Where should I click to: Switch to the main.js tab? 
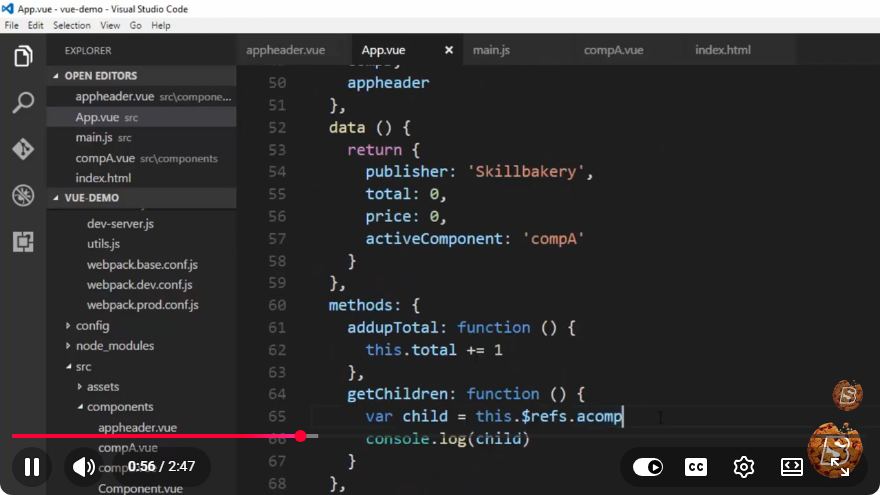click(491, 50)
